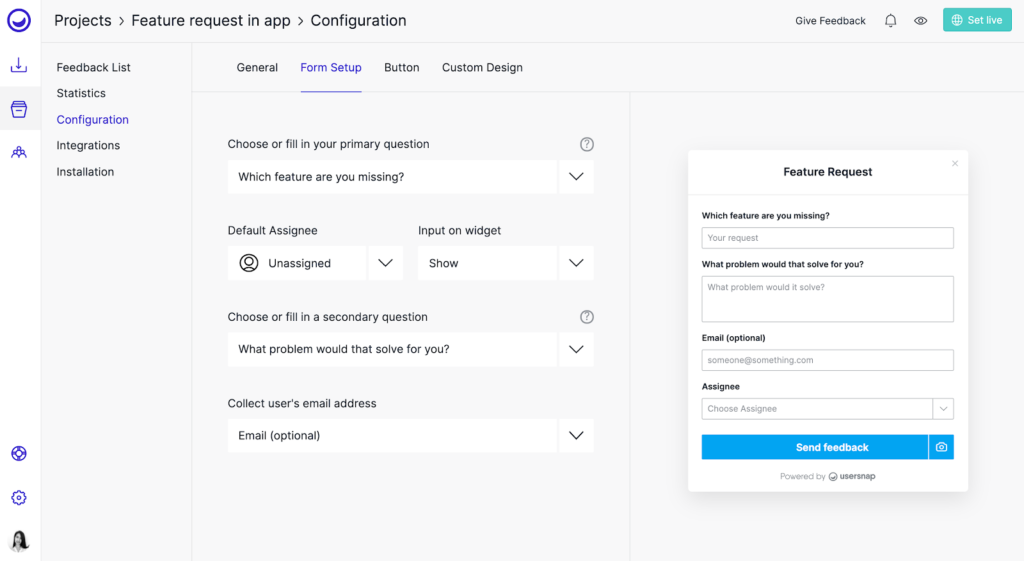Open the Collect user's email address dropdown
Screen dimensions: 1024x561
576,436
